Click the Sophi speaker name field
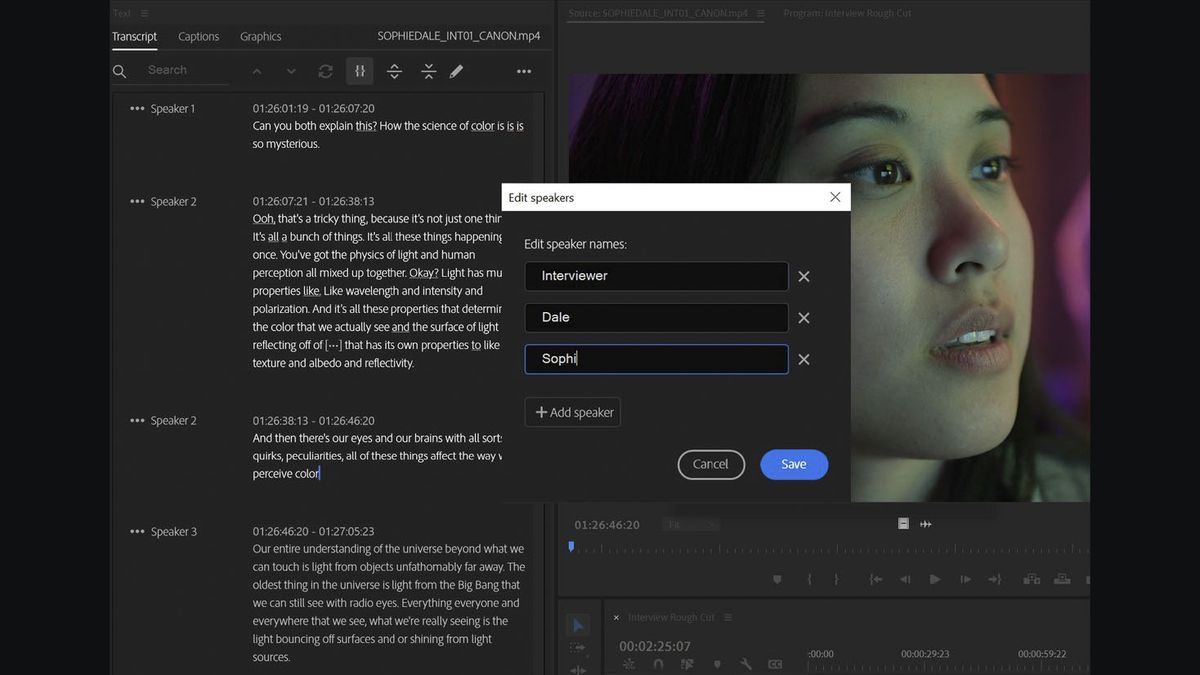This screenshot has height=675, width=1200. (x=656, y=359)
